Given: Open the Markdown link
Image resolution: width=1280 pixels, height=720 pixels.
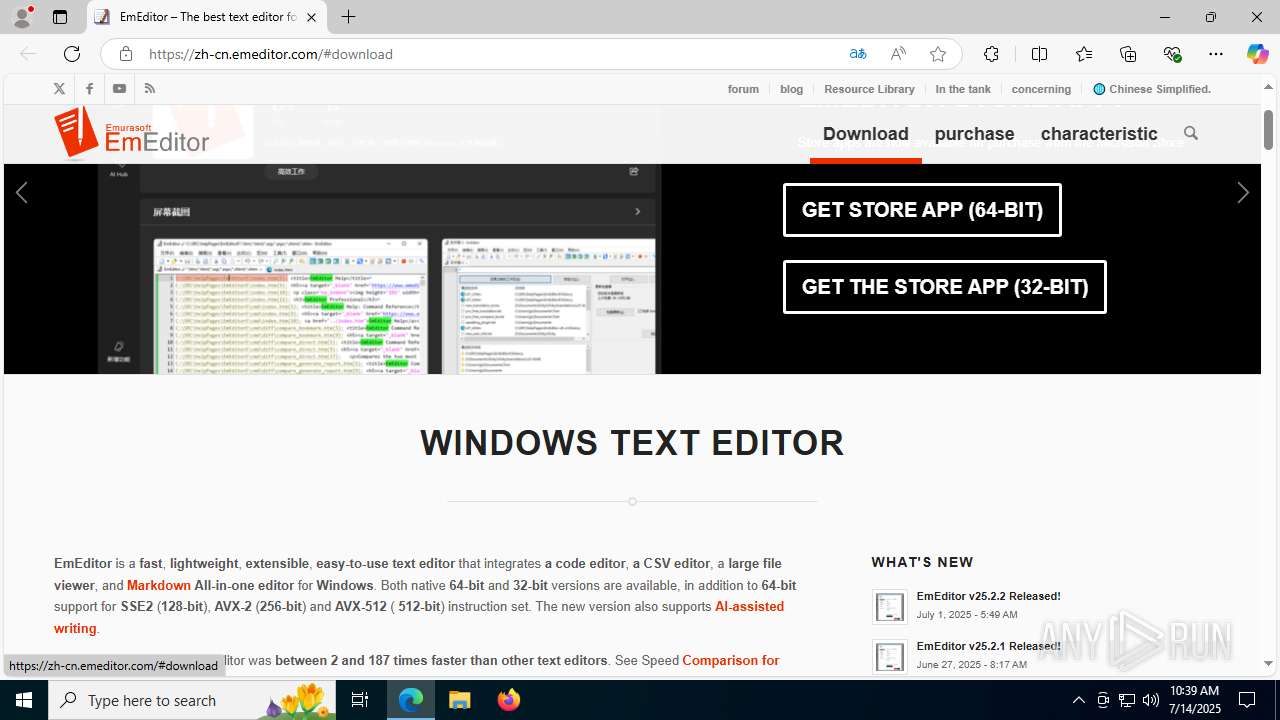Looking at the screenshot, I should [x=159, y=585].
